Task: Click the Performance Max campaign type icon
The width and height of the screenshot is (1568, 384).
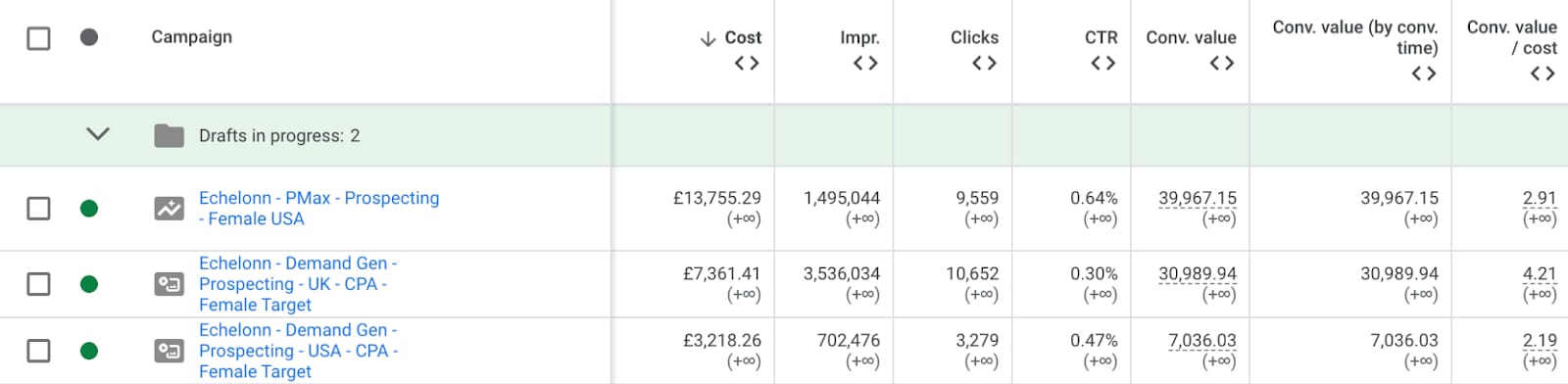Action: (169, 209)
